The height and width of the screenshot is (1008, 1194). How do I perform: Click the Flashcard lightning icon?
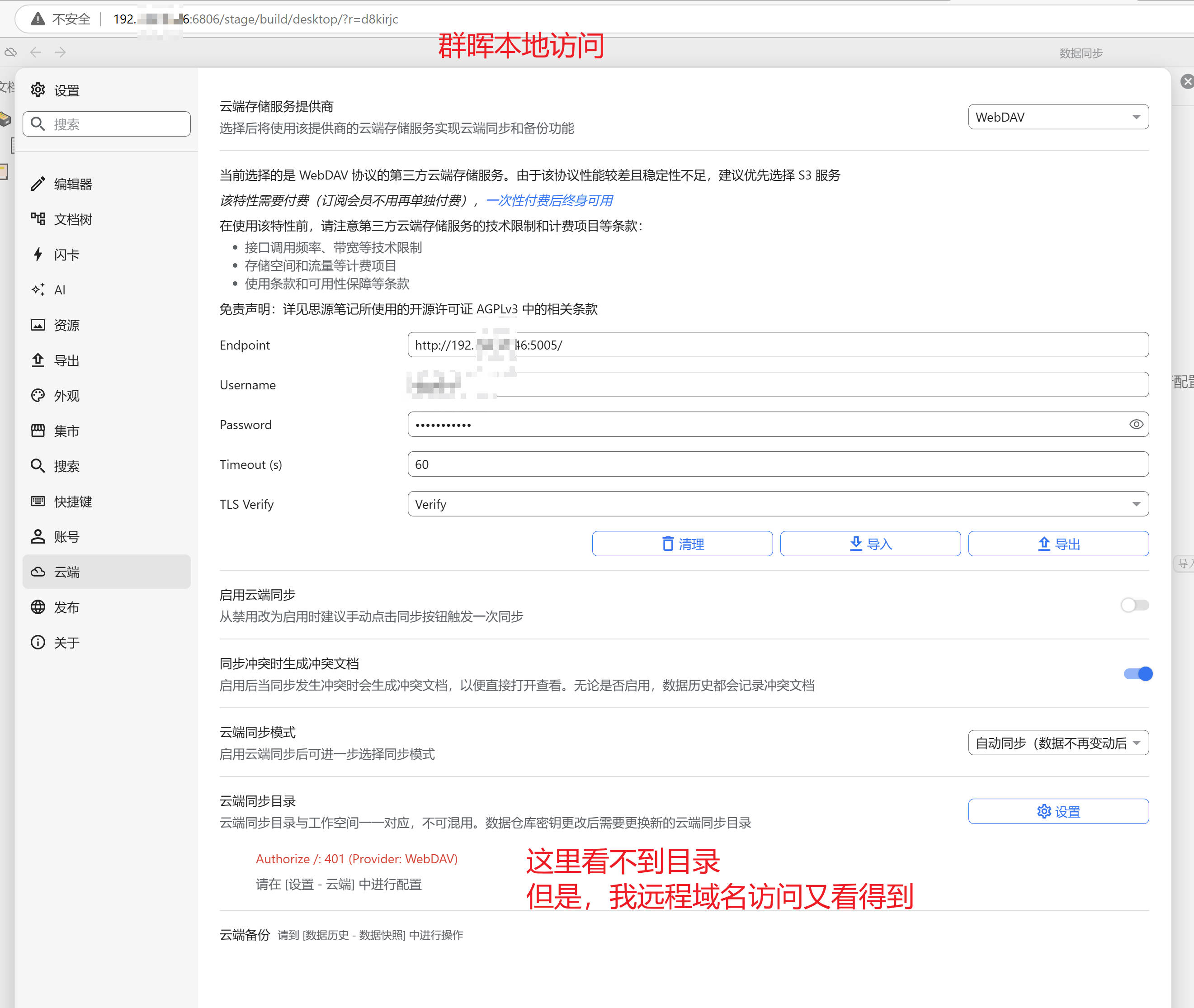pyautogui.click(x=38, y=254)
